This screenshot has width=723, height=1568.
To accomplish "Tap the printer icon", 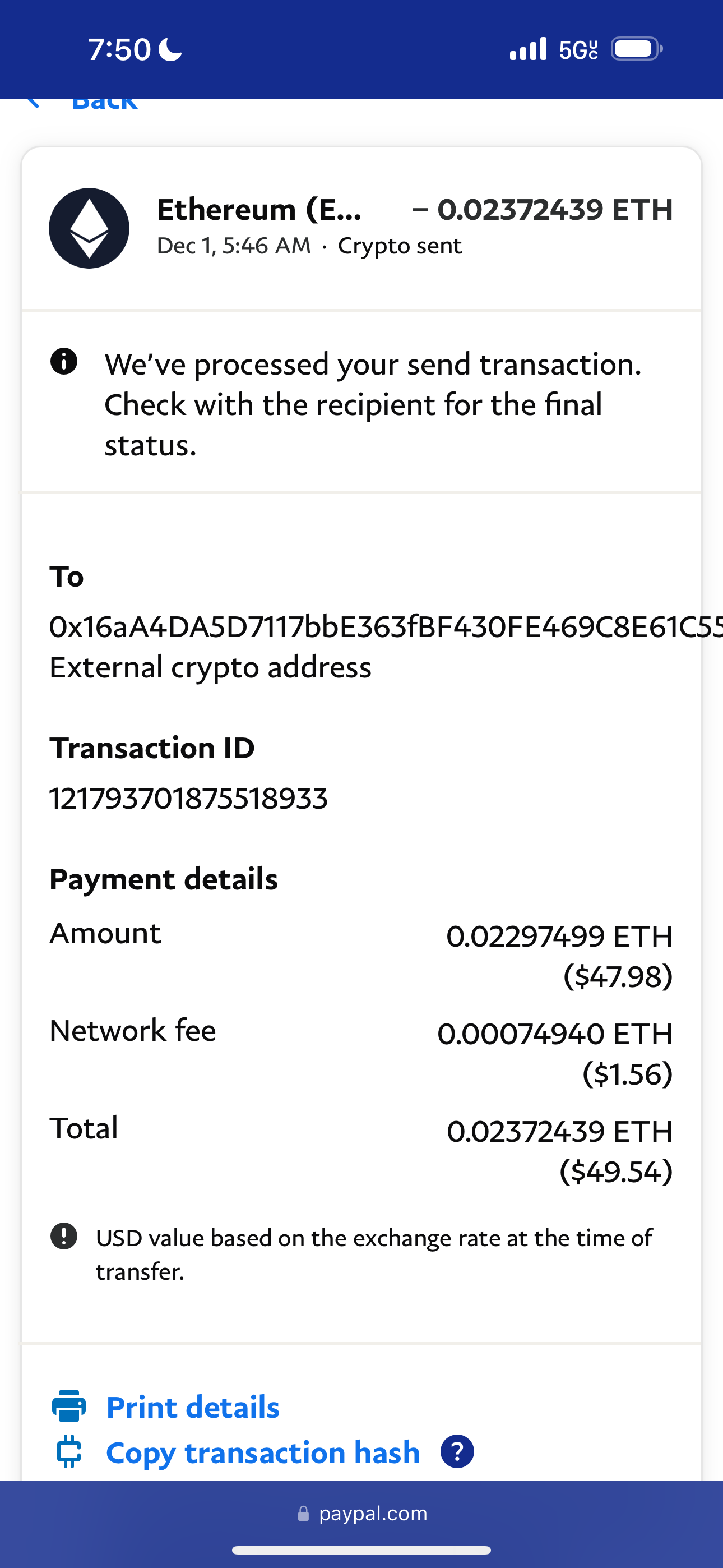I will click(x=69, y=1406).
